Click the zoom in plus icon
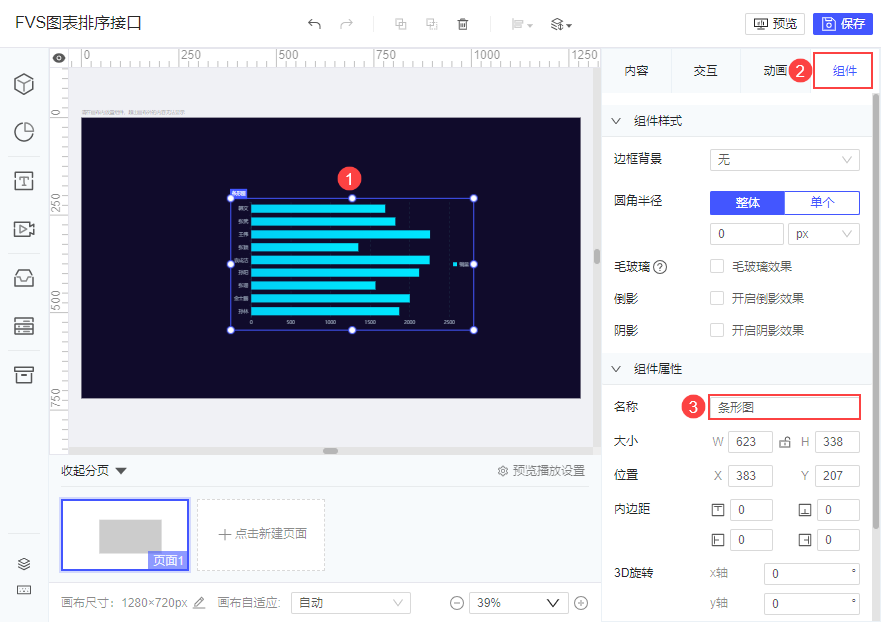This screenshot has width=881, height=622. point(581,603)
